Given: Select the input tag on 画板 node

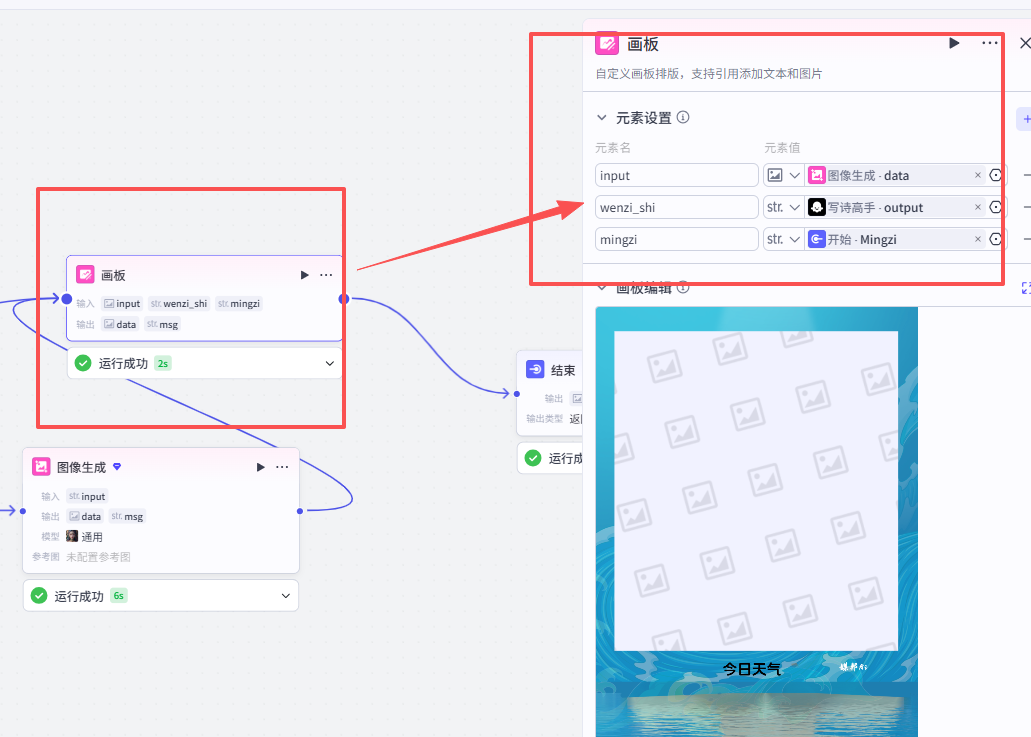Looking at the screenshot, I should tap(122, 304).
